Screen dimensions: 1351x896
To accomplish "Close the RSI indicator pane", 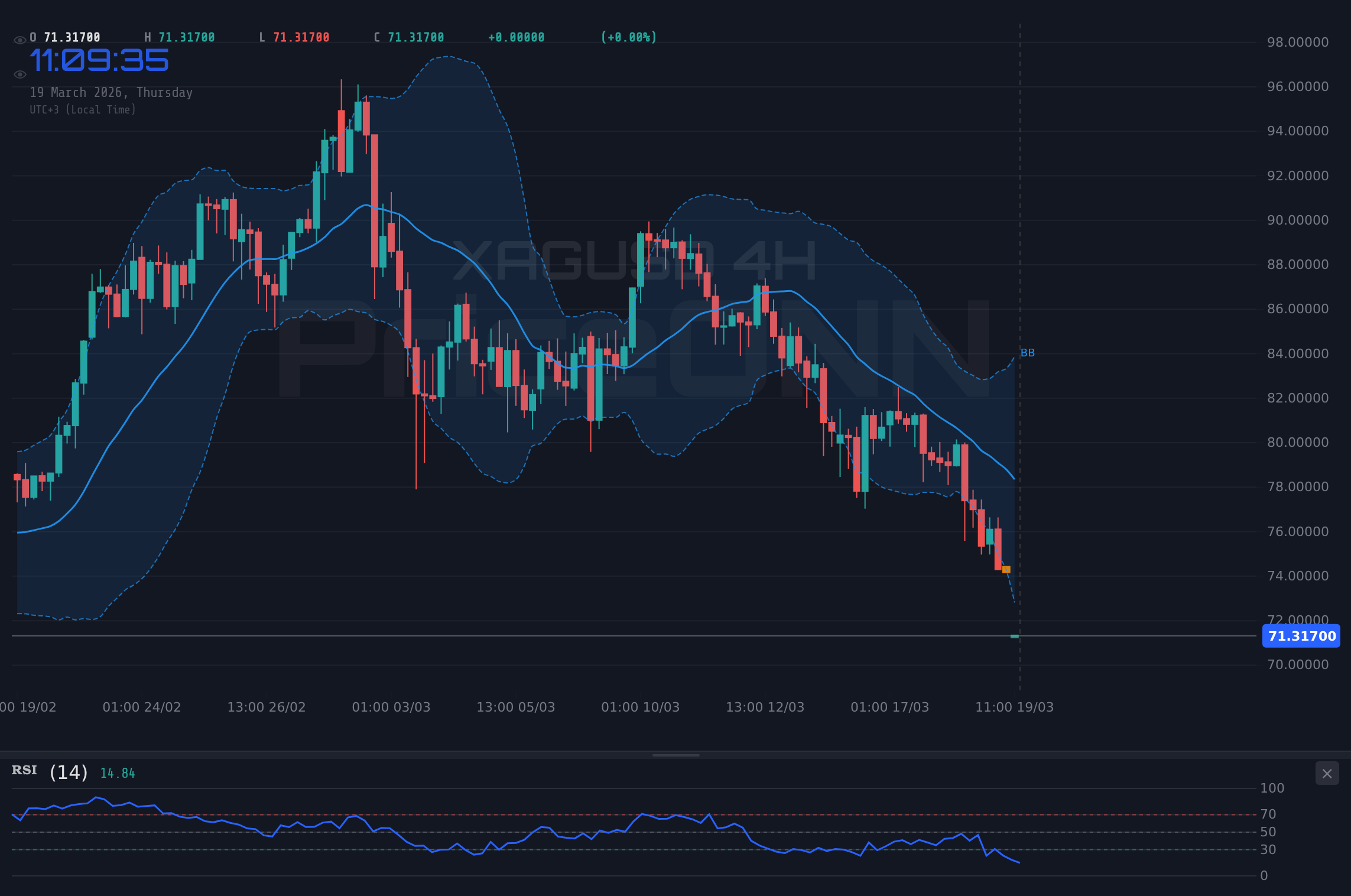I will 1326,773.
